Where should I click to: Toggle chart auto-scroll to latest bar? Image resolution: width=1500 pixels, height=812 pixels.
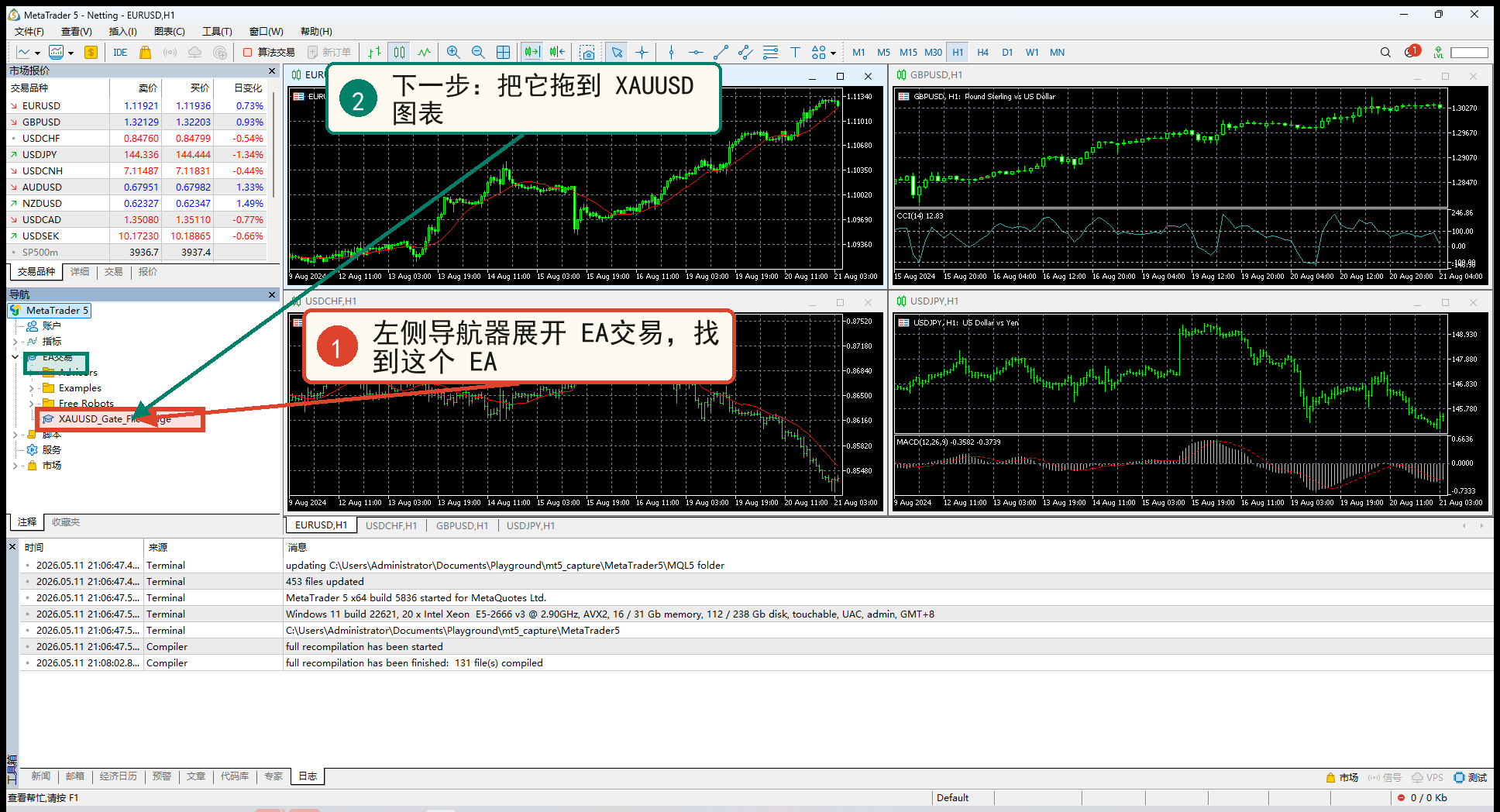[532, 52]
